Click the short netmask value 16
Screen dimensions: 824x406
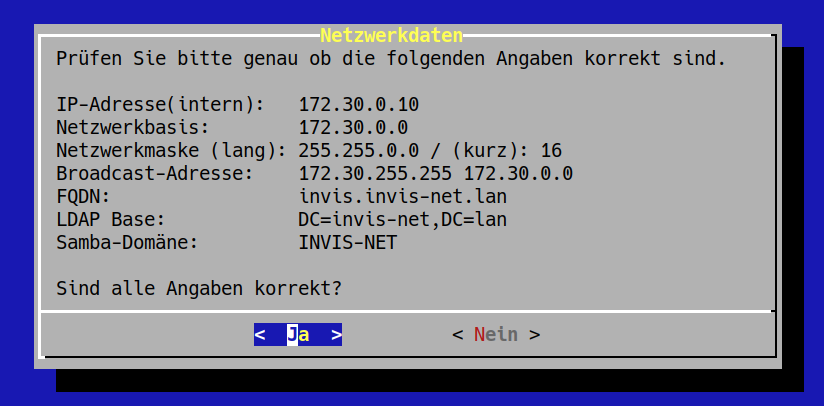[551, 151]
